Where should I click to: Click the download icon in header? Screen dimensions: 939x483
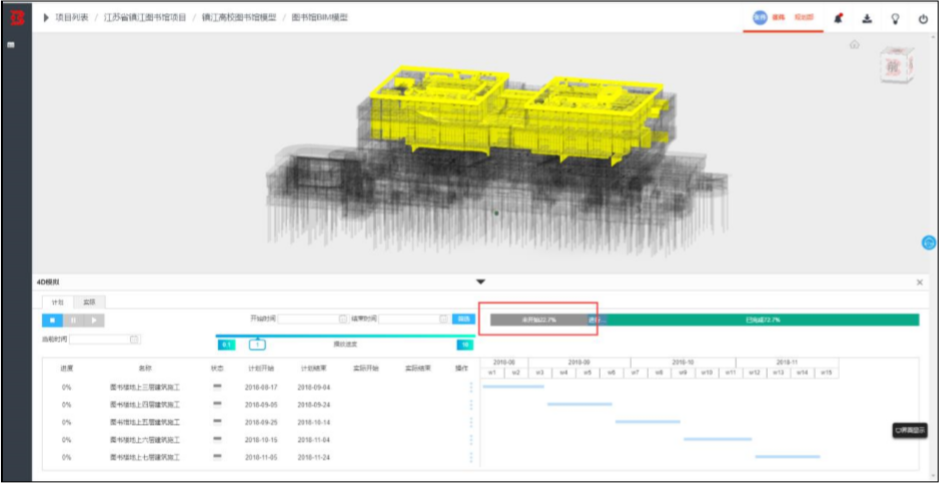pos(867,18)
